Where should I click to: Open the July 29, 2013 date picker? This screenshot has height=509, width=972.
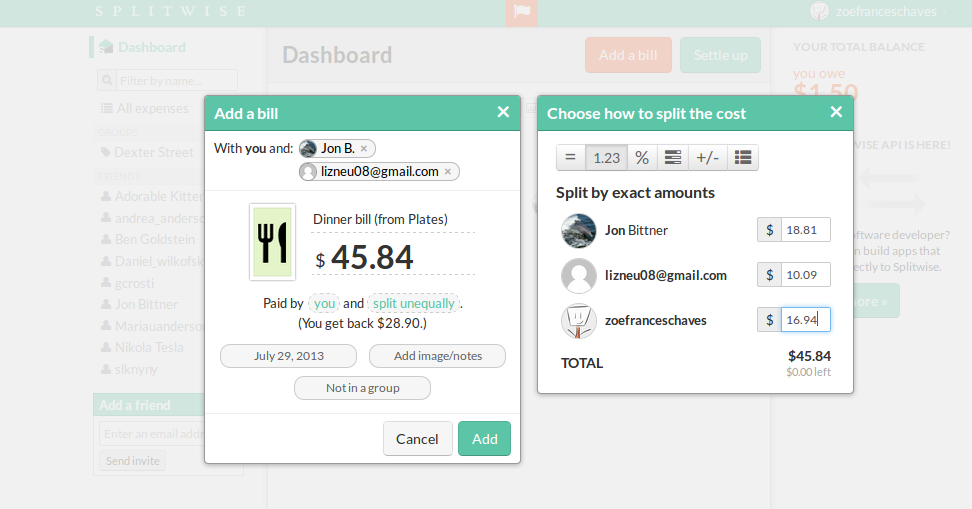(288, 356)
